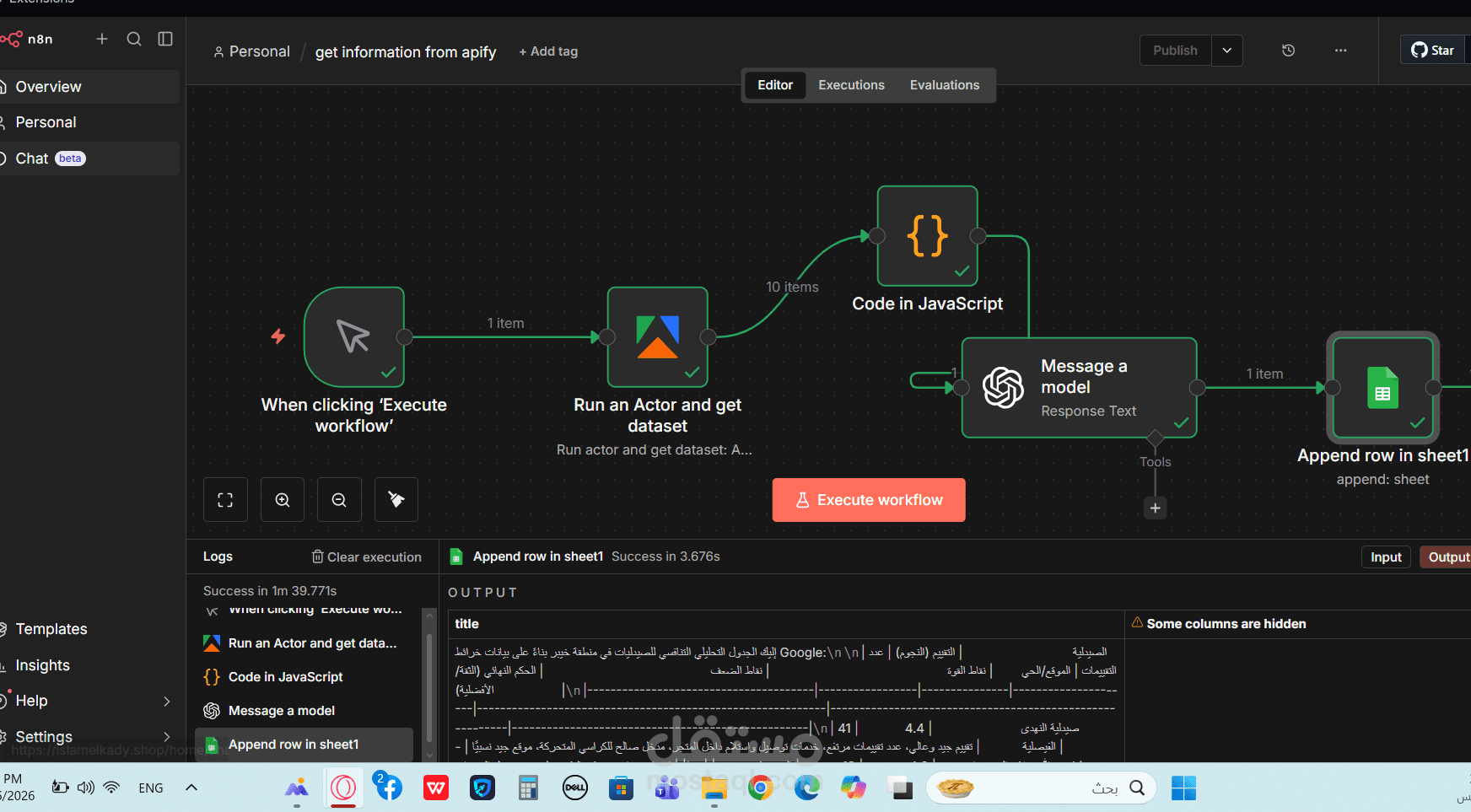Click the 'Add tag' link in the breadcrumb
This screenshot has width=1471, height=812.
pos(548,51)
